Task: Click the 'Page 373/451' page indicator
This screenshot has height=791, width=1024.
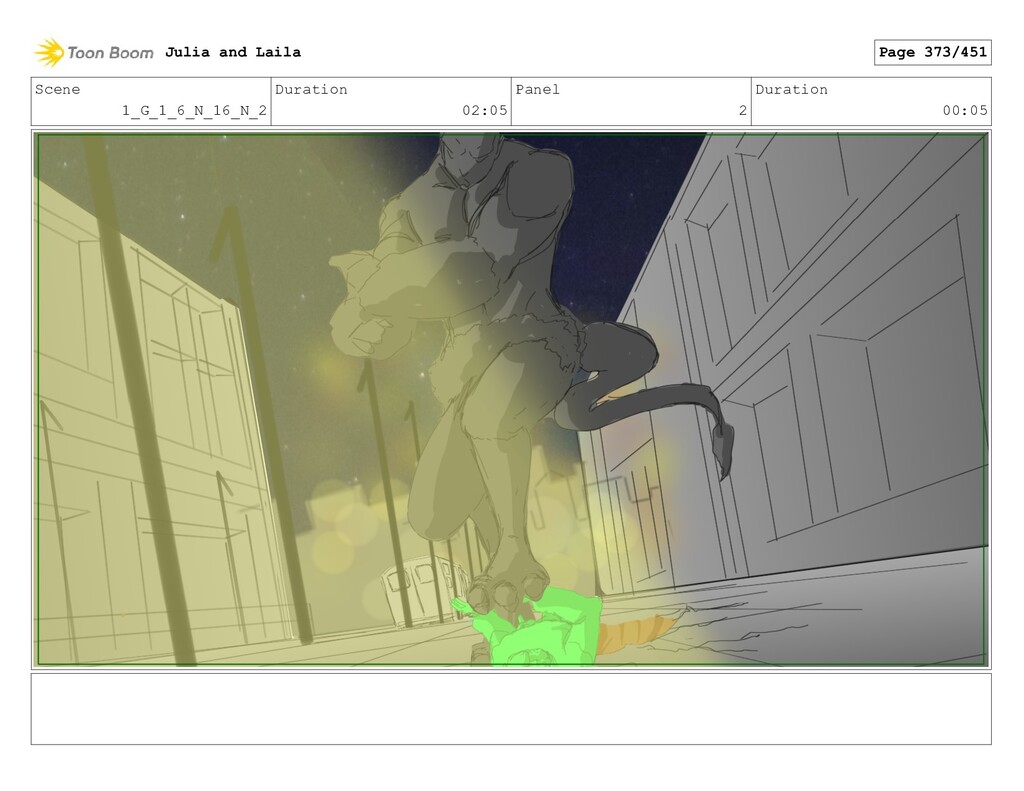Action: click(933, 52)
